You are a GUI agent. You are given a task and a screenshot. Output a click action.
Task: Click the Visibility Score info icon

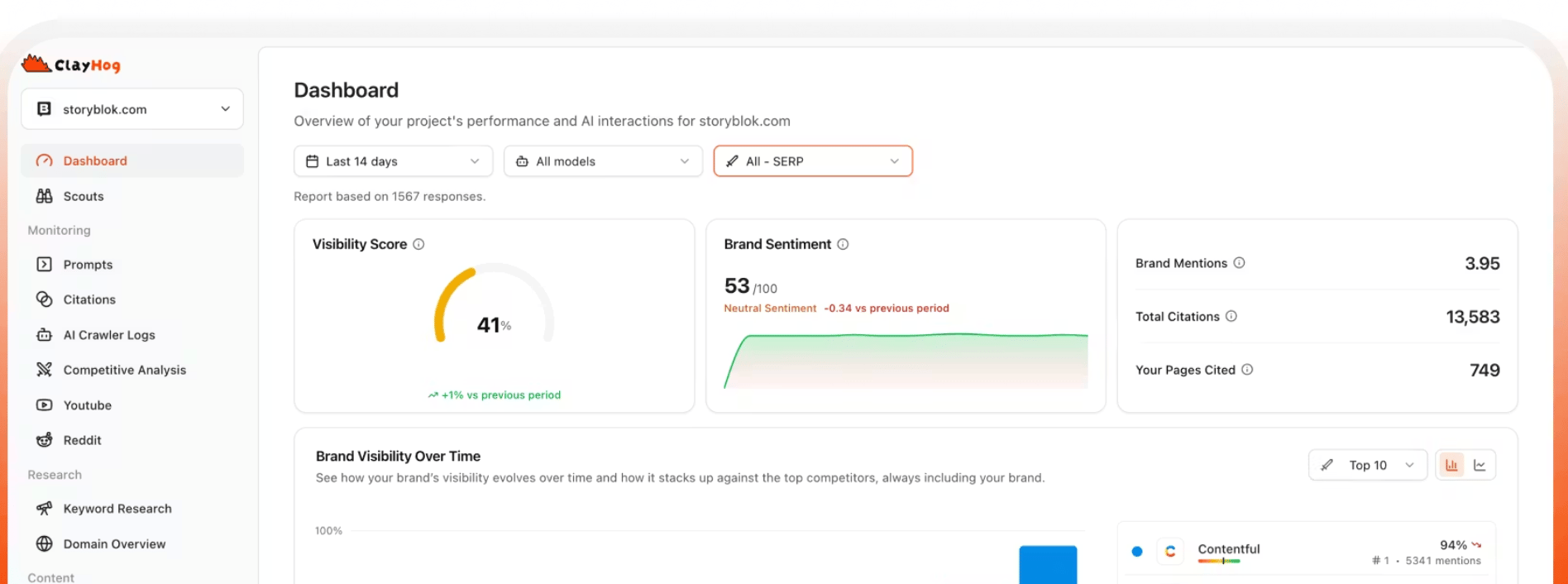[418, 244]
